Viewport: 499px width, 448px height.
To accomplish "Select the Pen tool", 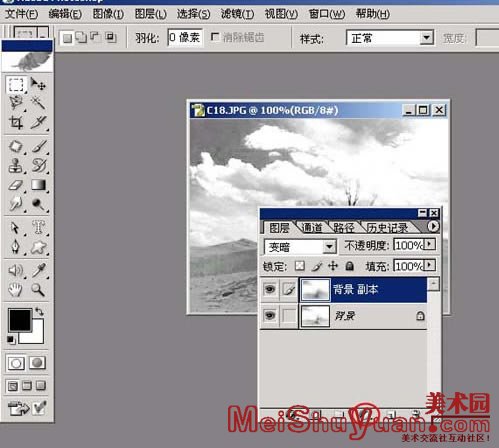I will tap(16, 247).
